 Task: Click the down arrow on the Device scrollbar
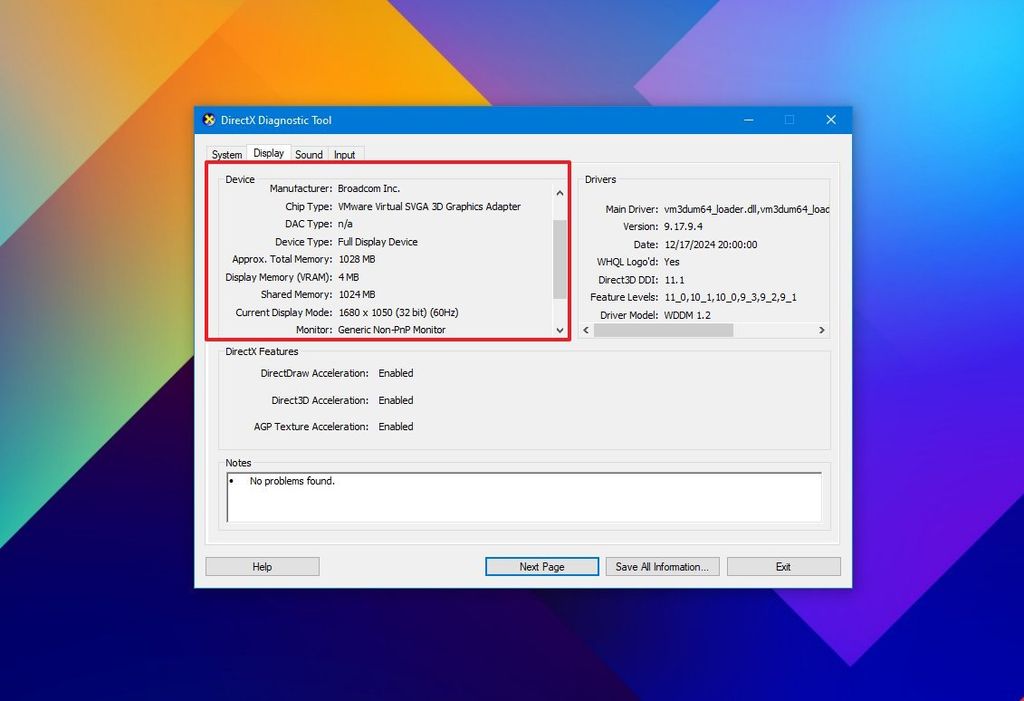(559, 330)
